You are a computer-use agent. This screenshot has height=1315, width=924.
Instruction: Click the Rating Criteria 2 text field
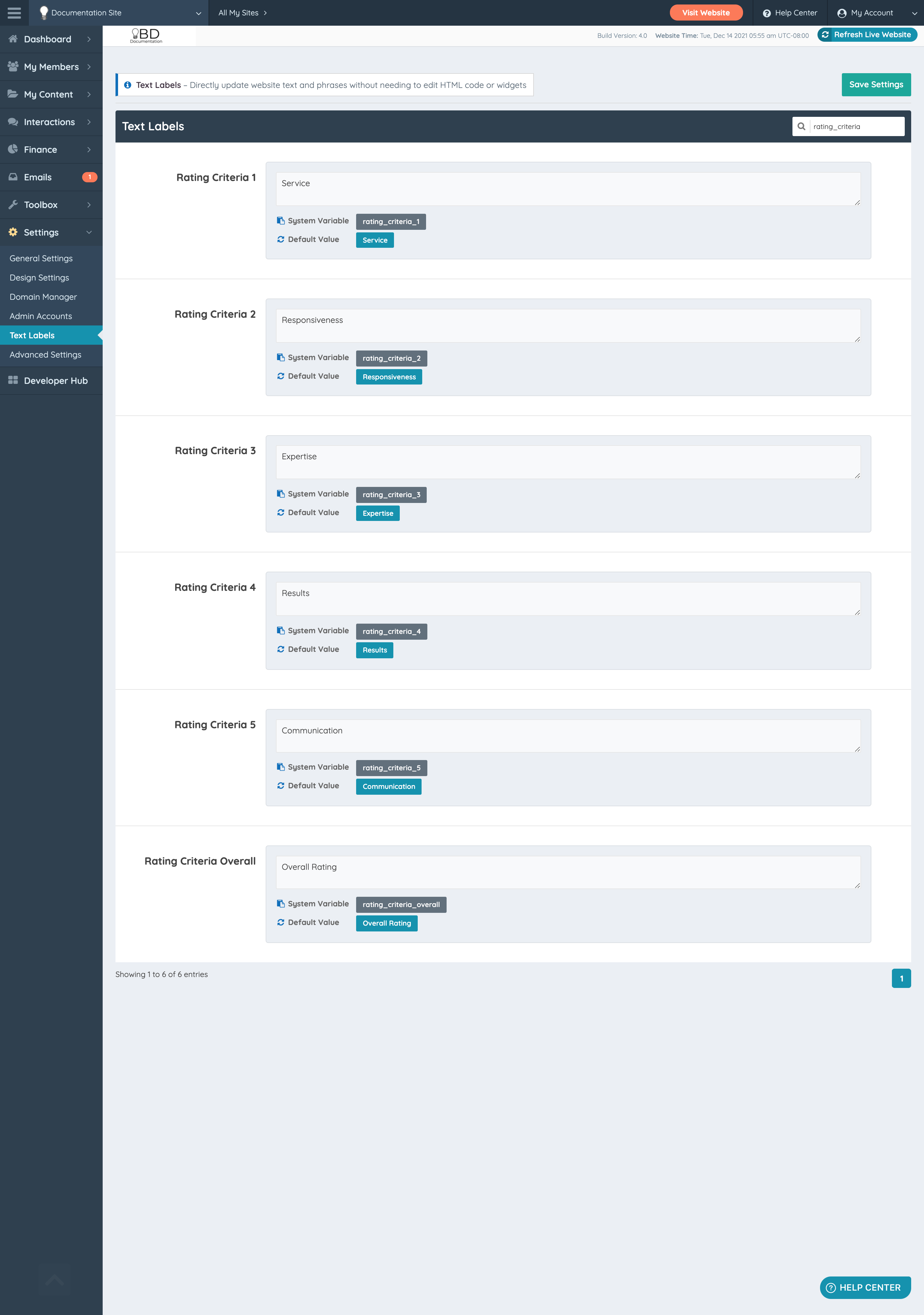567,325
